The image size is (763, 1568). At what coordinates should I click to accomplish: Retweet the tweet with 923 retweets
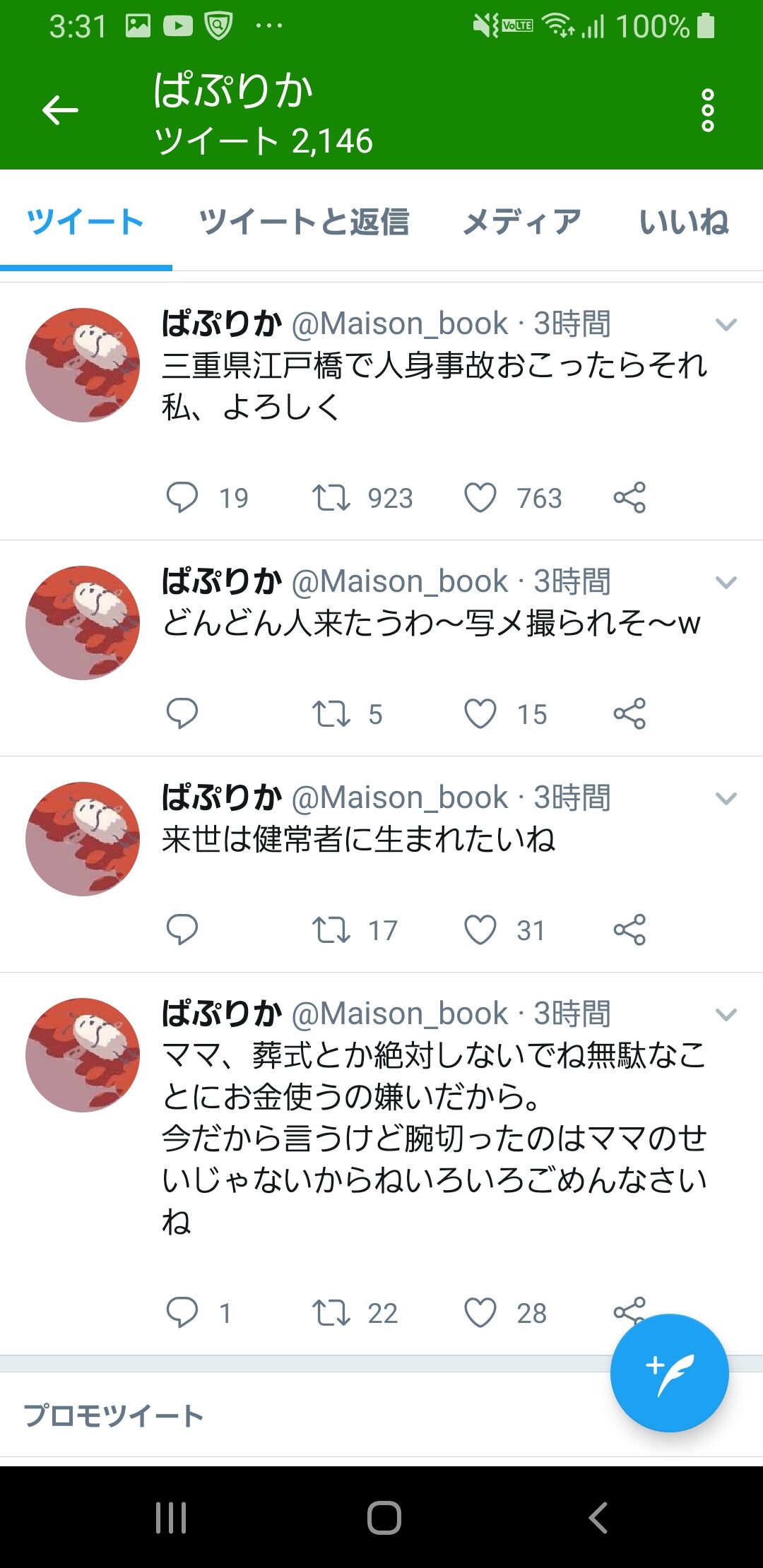[x=331, y=497]
